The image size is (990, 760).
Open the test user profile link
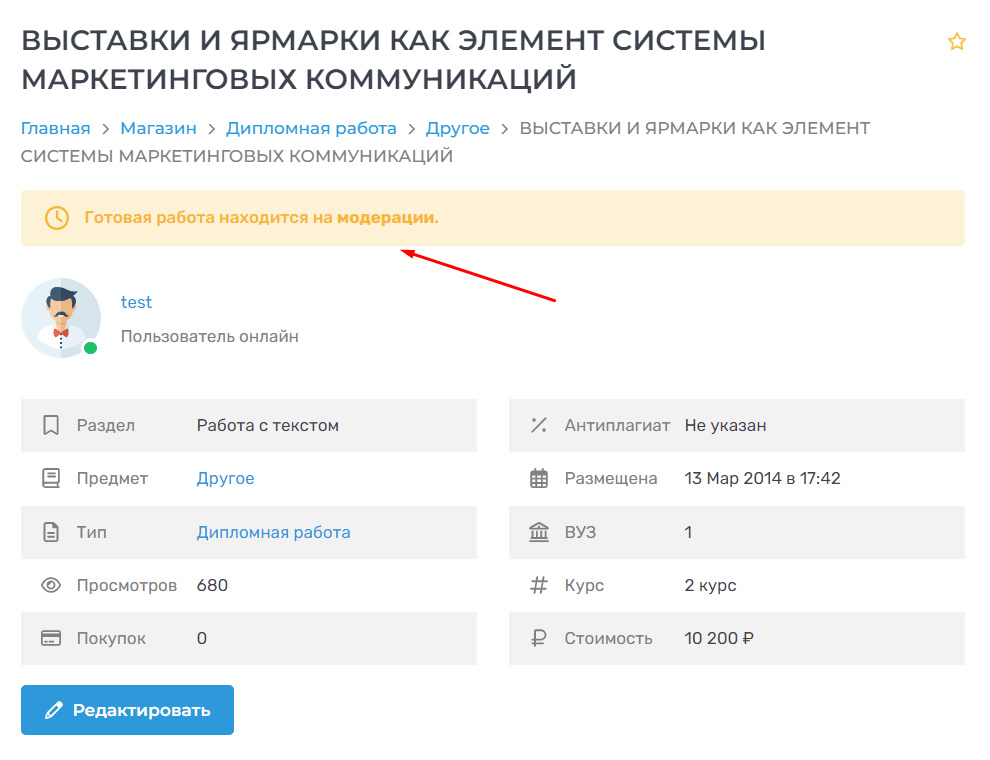pos(136,302)
